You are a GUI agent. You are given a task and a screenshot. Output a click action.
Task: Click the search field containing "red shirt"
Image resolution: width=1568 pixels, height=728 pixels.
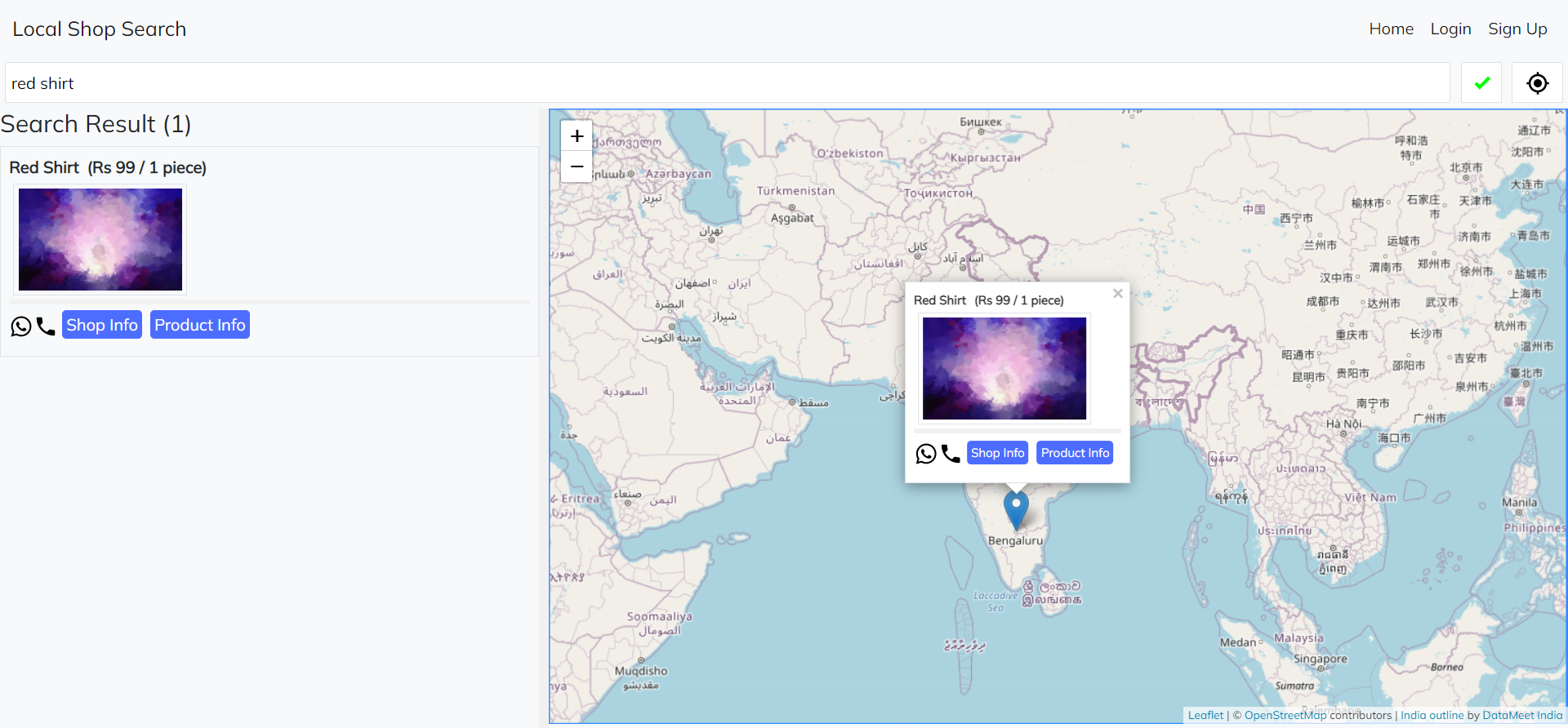click(727, 83)
